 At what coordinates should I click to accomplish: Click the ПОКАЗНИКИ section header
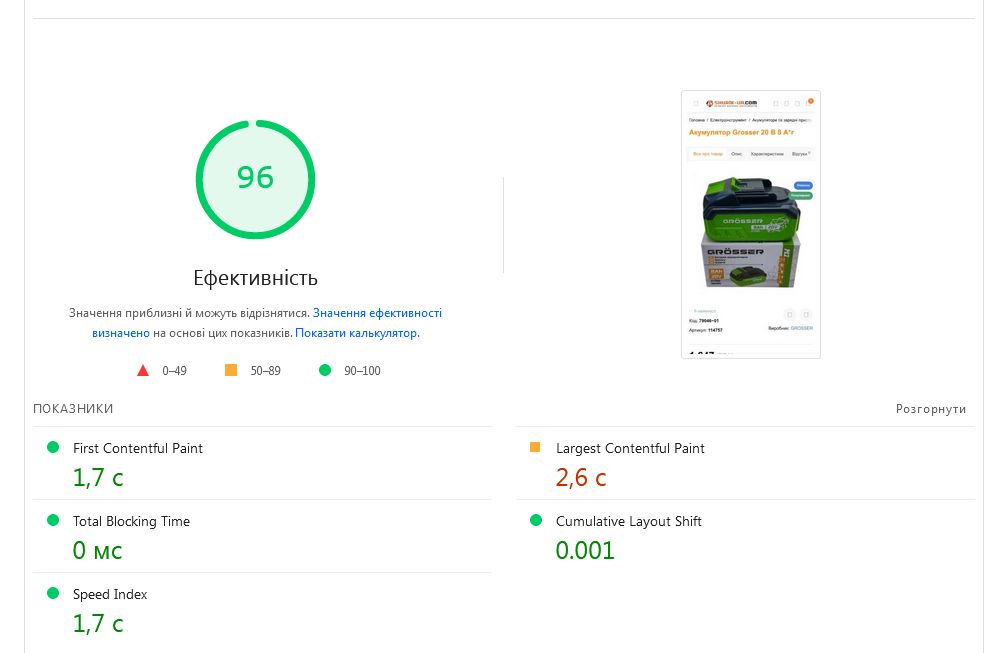pyautogui.click(x=73, y=409)
